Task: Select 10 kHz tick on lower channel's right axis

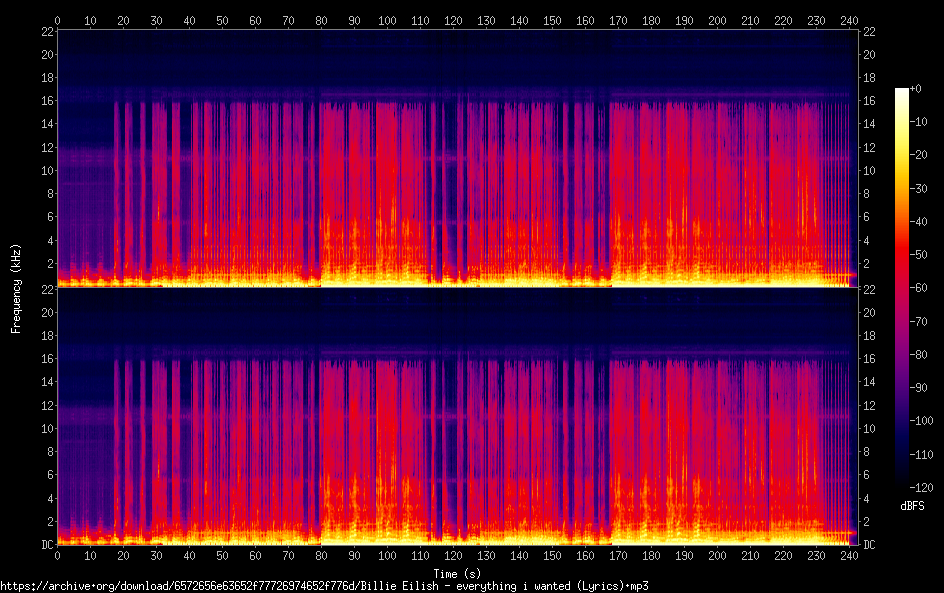Action: tap(868, 428)
